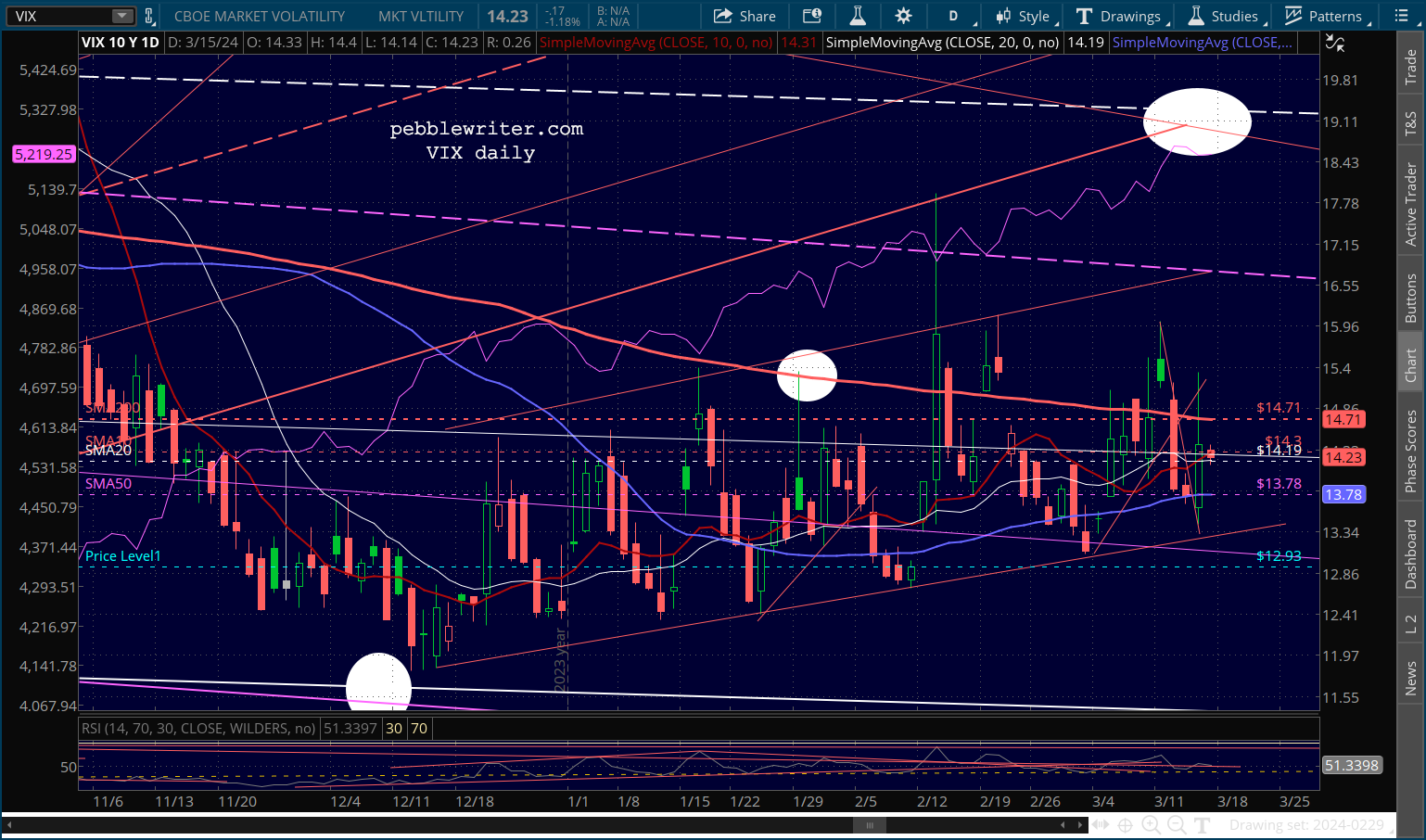
Task: Click the last price 14.23 in the header
Action: click(x=507, y=16)
